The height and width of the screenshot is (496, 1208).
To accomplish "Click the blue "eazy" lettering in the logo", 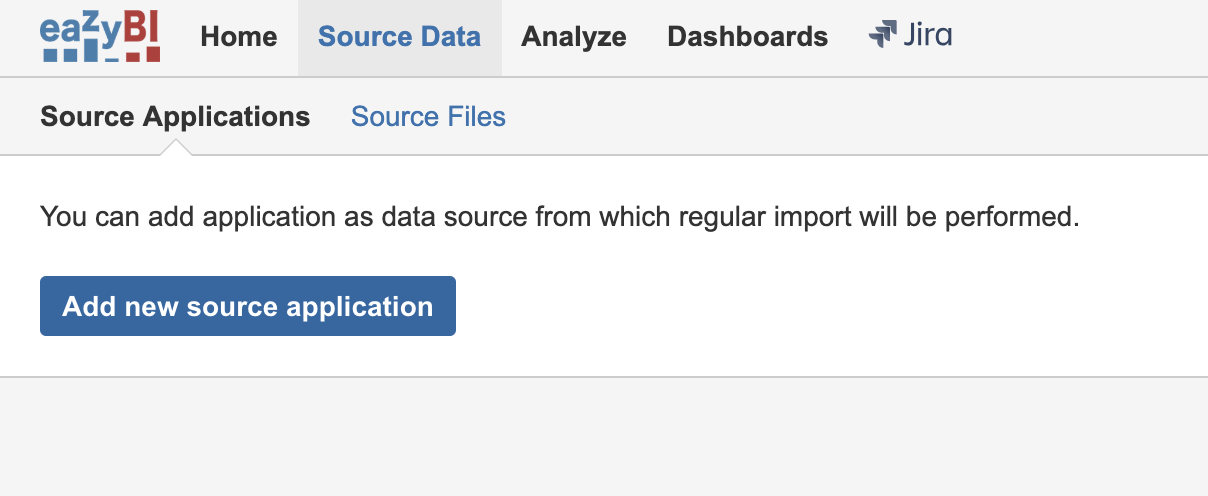I will click(75, 30).
